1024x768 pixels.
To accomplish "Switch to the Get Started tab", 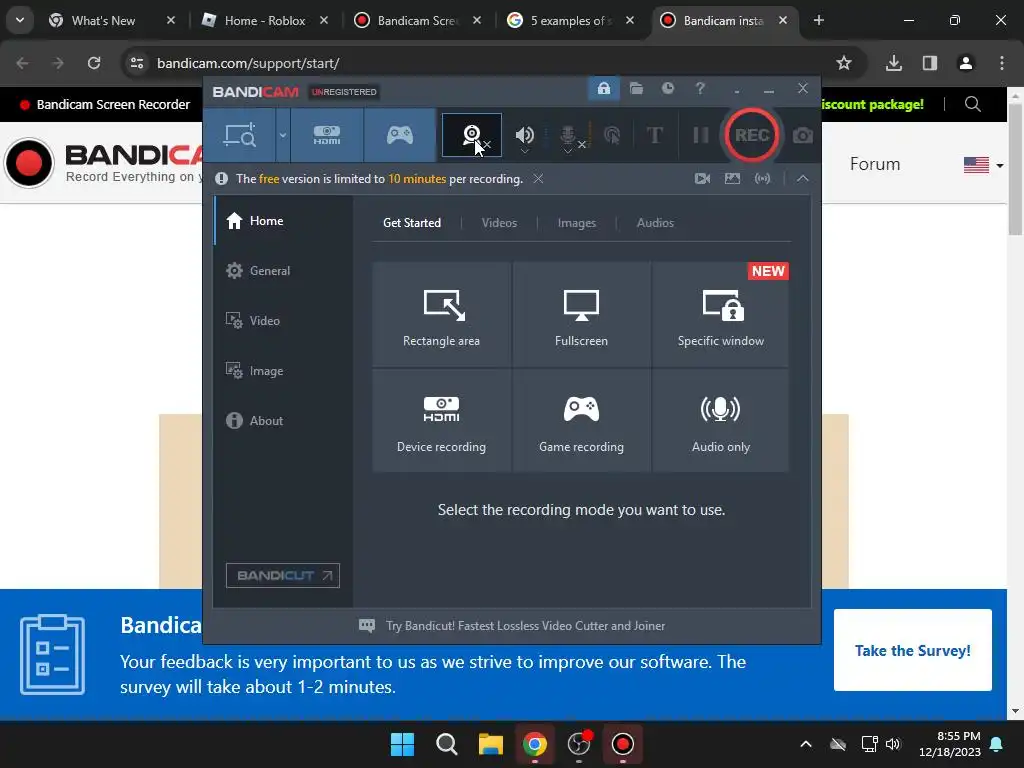I will click(411, 223).
